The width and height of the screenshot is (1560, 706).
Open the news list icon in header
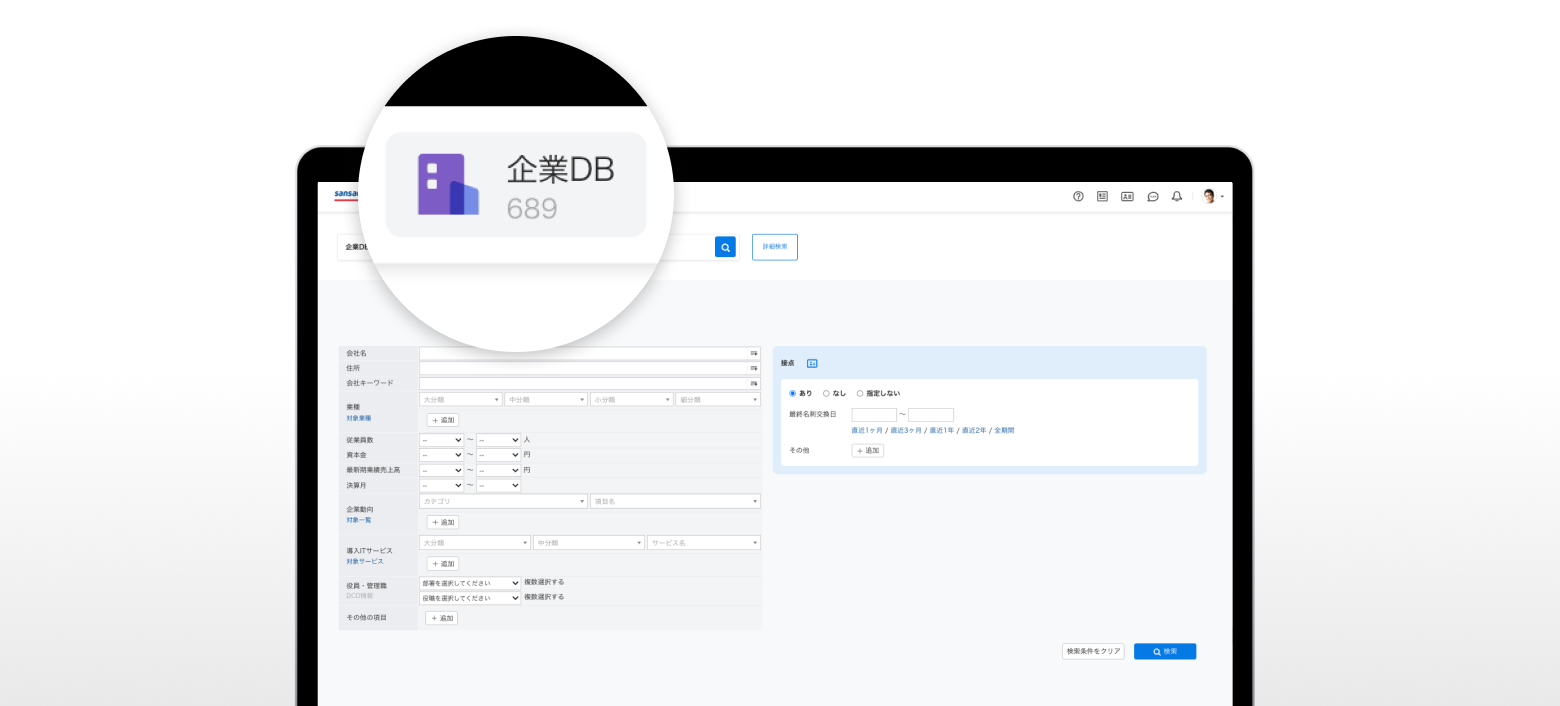[1102, 197]
